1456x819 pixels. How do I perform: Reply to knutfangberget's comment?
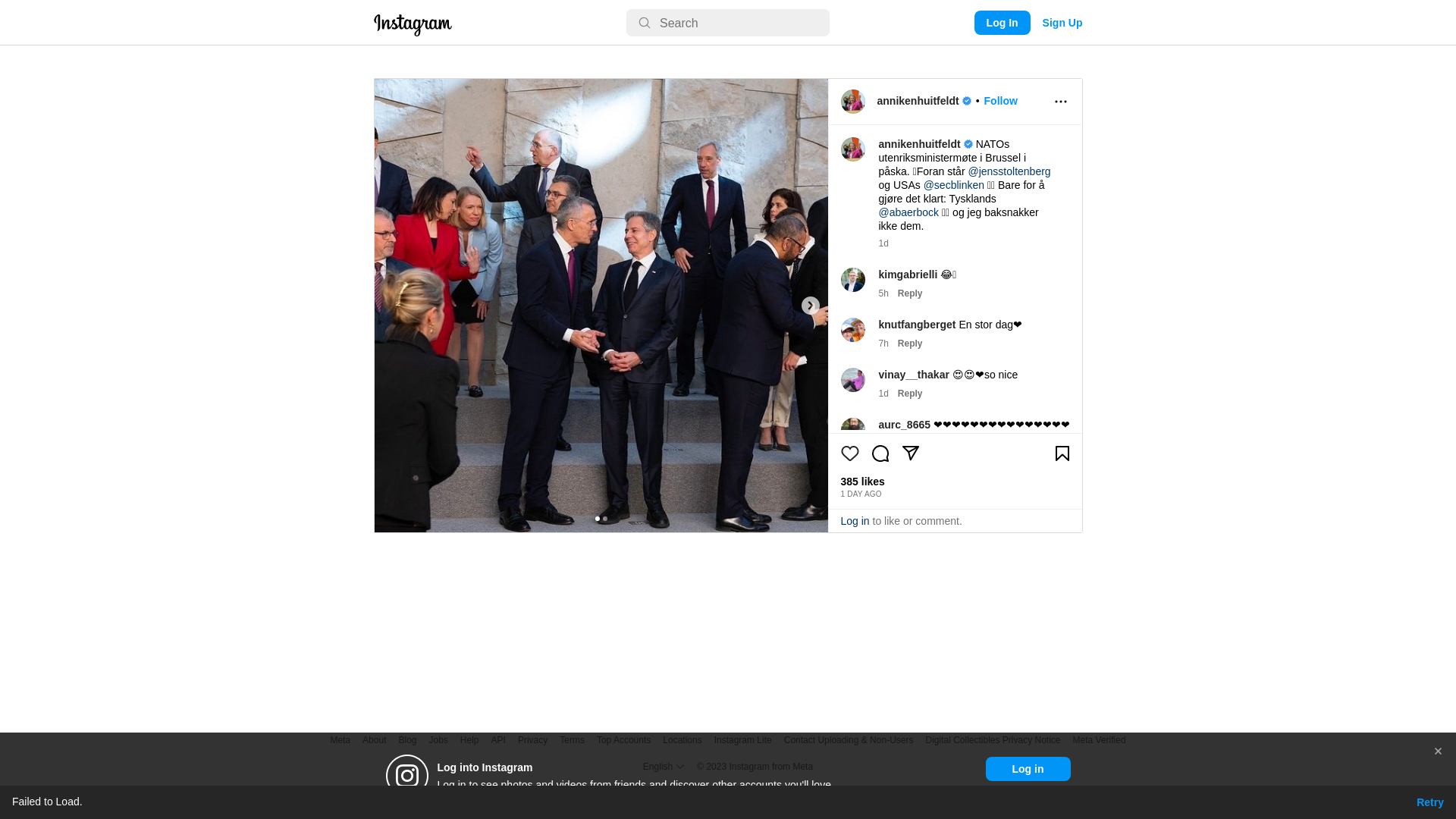(x=910, y=344)
